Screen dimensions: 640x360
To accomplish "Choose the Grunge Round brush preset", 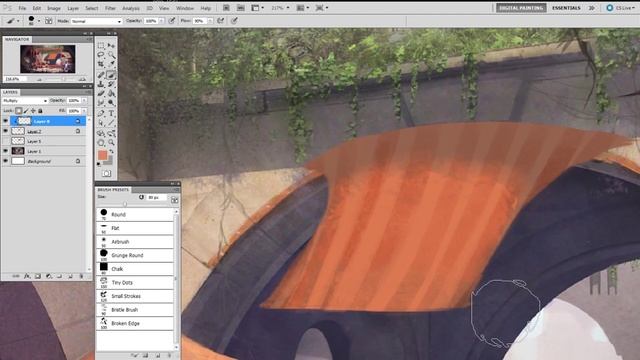I will [135, 255].
